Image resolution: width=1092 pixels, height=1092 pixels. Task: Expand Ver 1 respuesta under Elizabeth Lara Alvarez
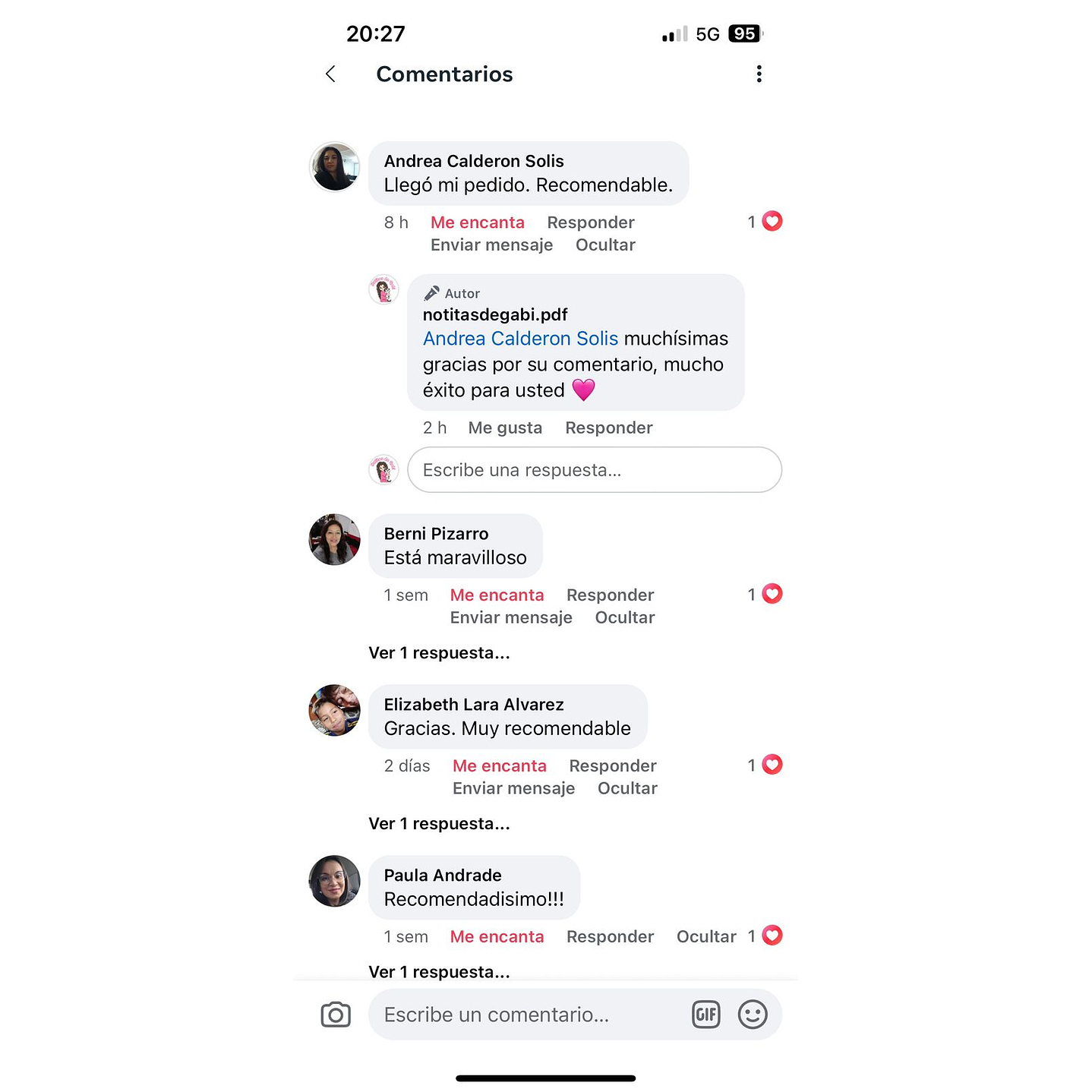point(439,824)
